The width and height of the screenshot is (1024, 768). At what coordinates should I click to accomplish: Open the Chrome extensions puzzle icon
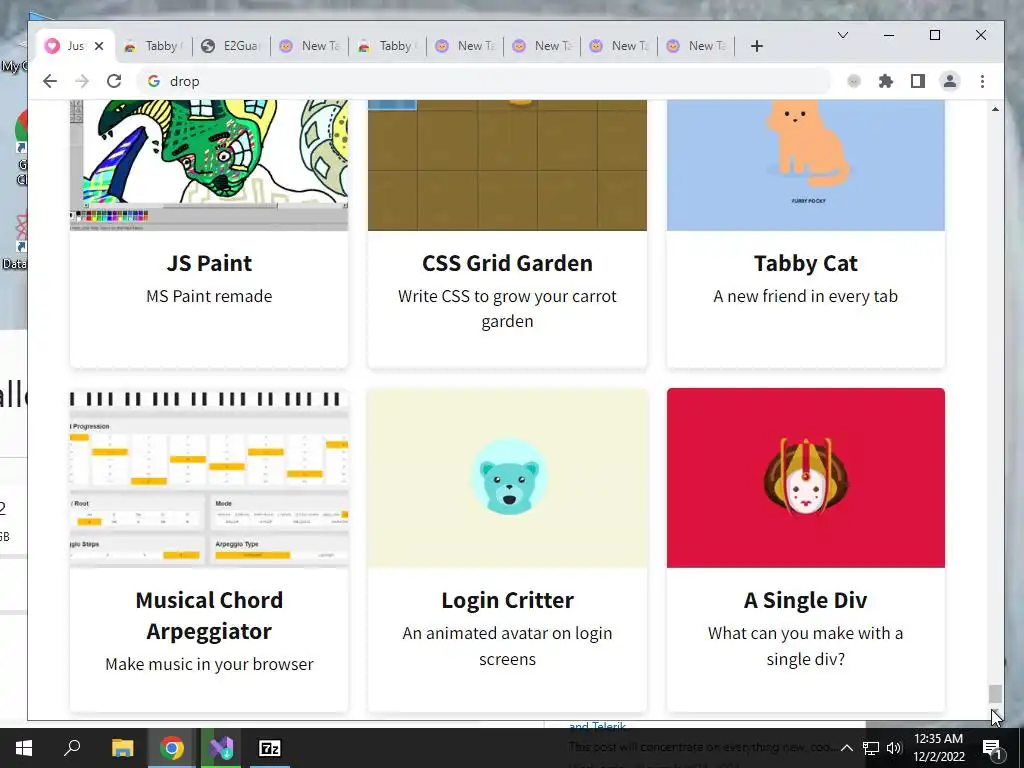coord(886,81)
